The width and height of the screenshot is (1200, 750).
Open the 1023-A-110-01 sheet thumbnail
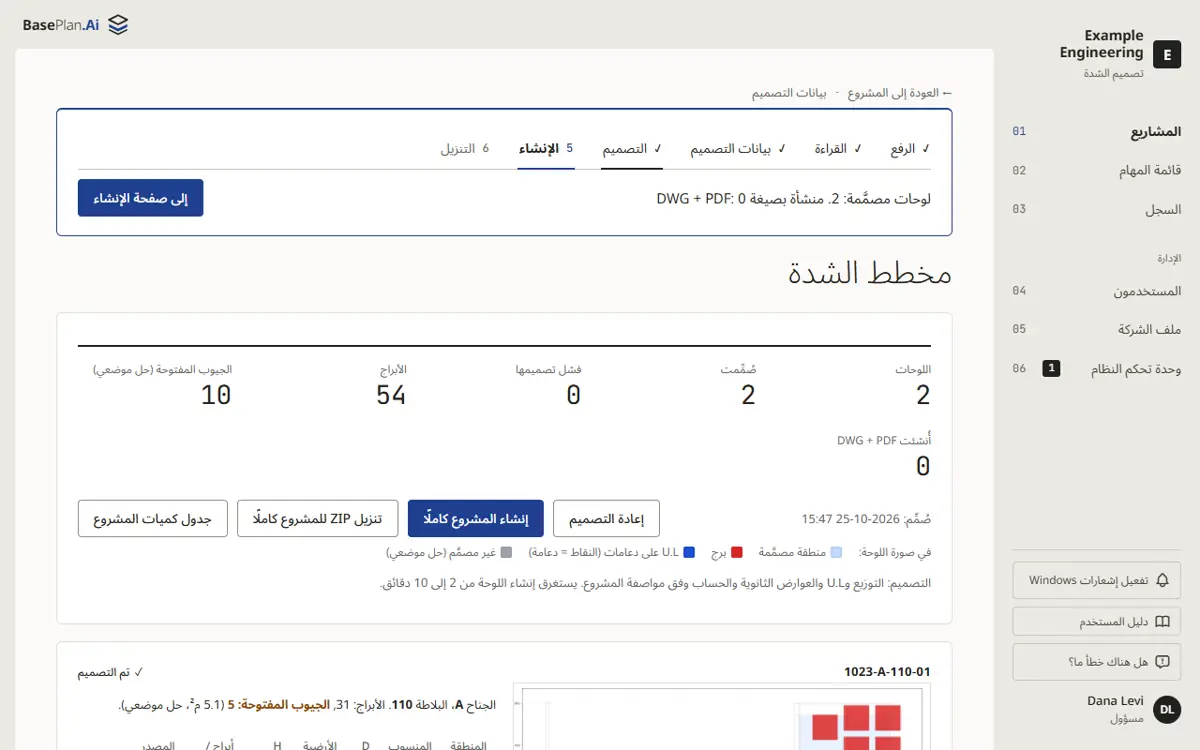(x=722, y=717)
